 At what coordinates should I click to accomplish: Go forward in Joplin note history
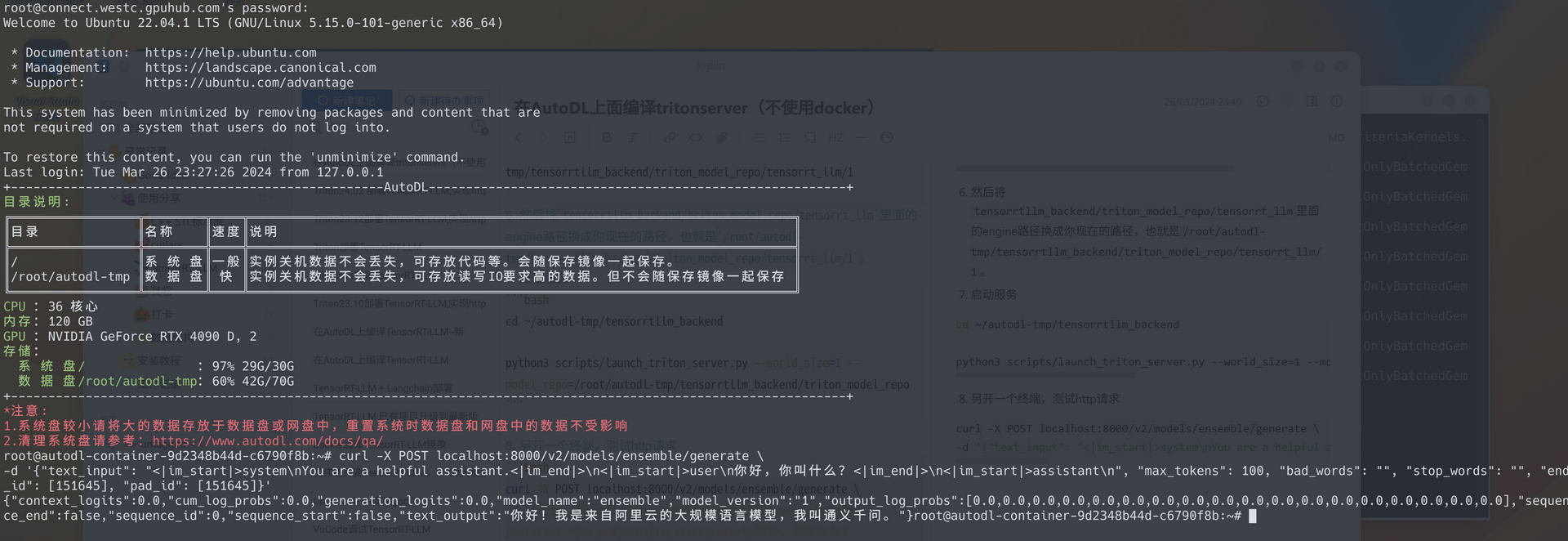(544, 137)
